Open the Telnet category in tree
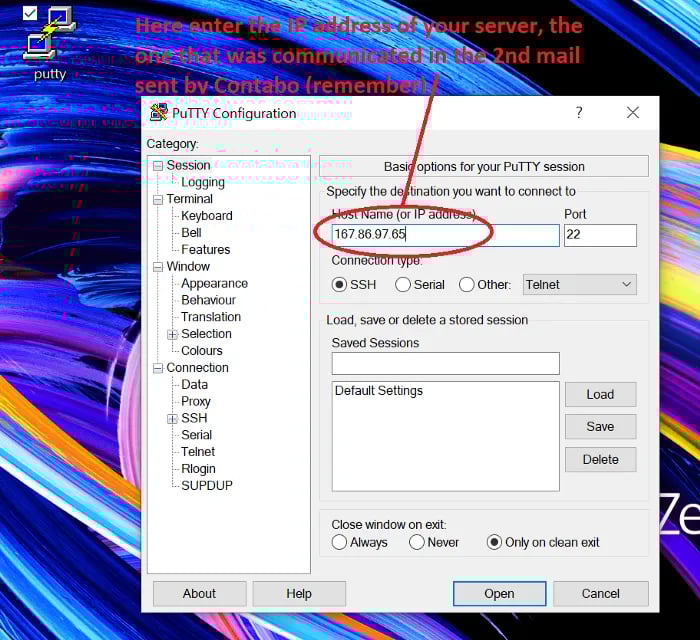 coord(198,452)
